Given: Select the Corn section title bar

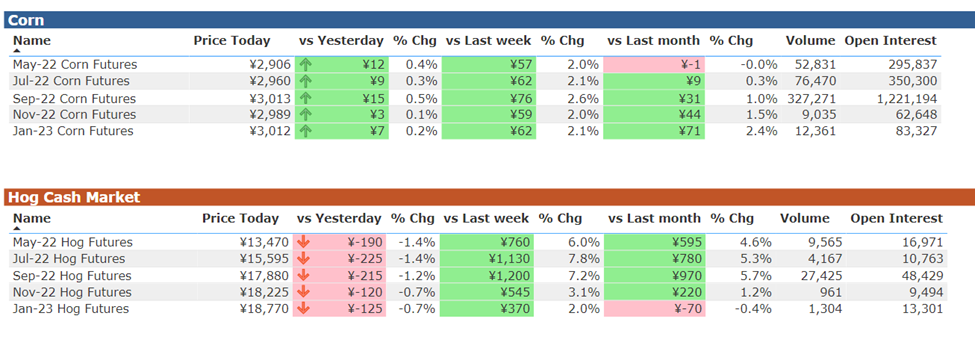Looking at the screenshot, I should 489,20.
